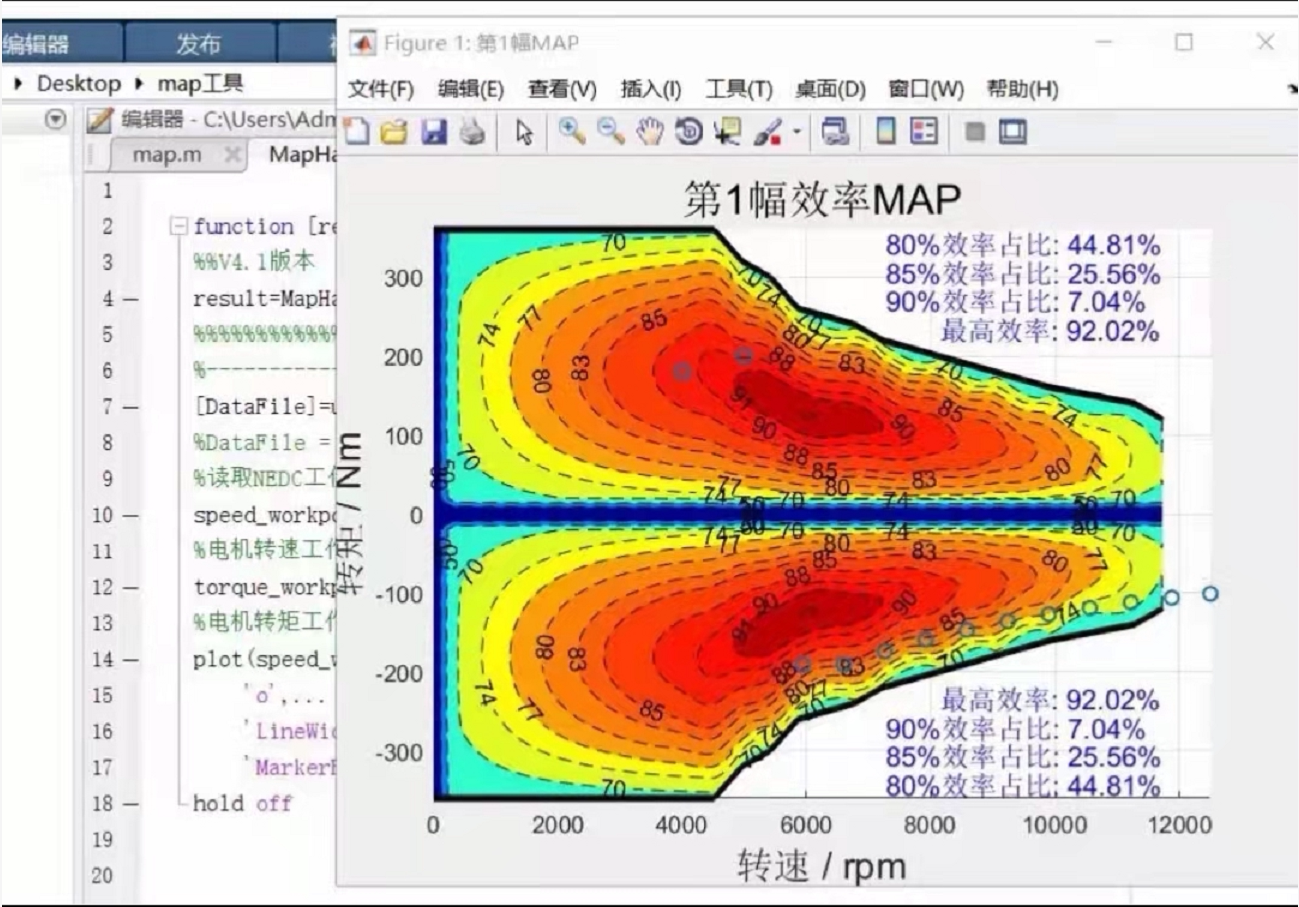
Task: Activate the Zoom Out magnifier tool
Action: point(610,132)
